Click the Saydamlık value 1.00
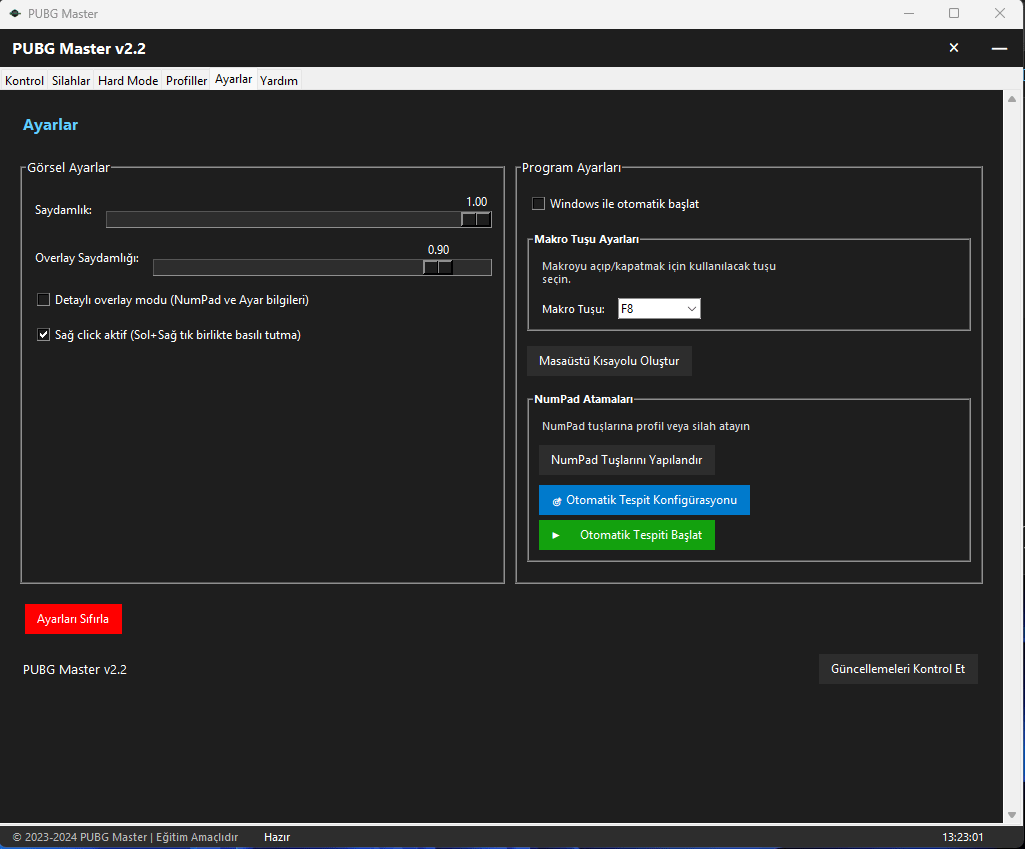 [477, 202]
